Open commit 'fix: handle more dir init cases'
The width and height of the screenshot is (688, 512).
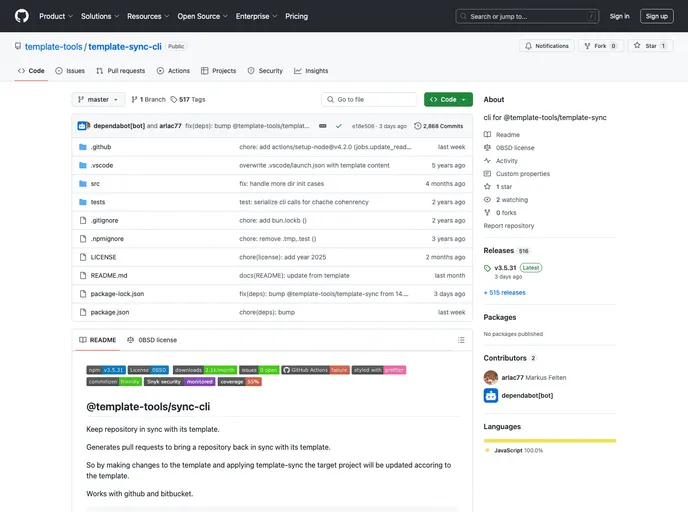click(281, 184)
